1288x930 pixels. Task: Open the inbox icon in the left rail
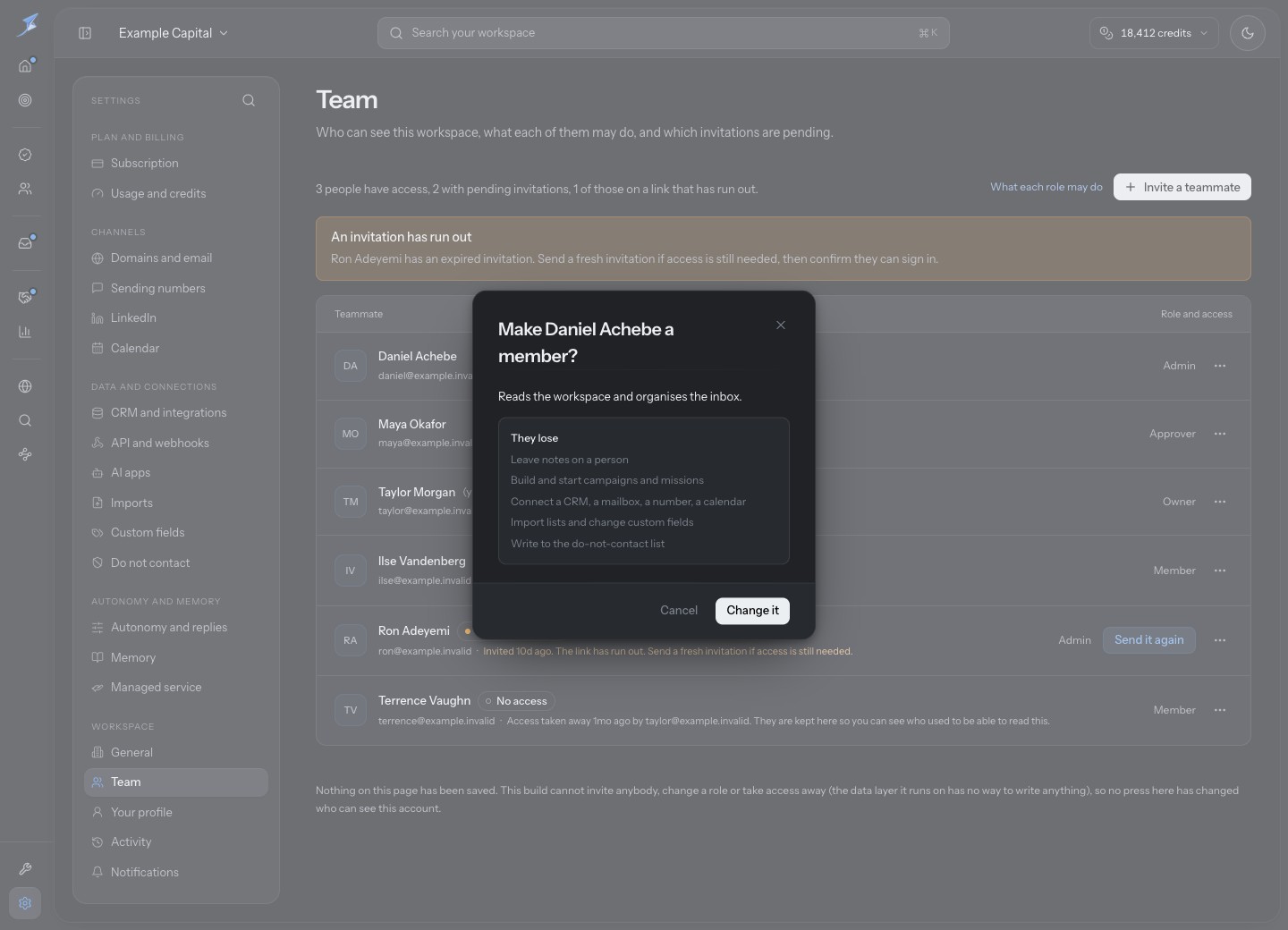coord(25,243)
